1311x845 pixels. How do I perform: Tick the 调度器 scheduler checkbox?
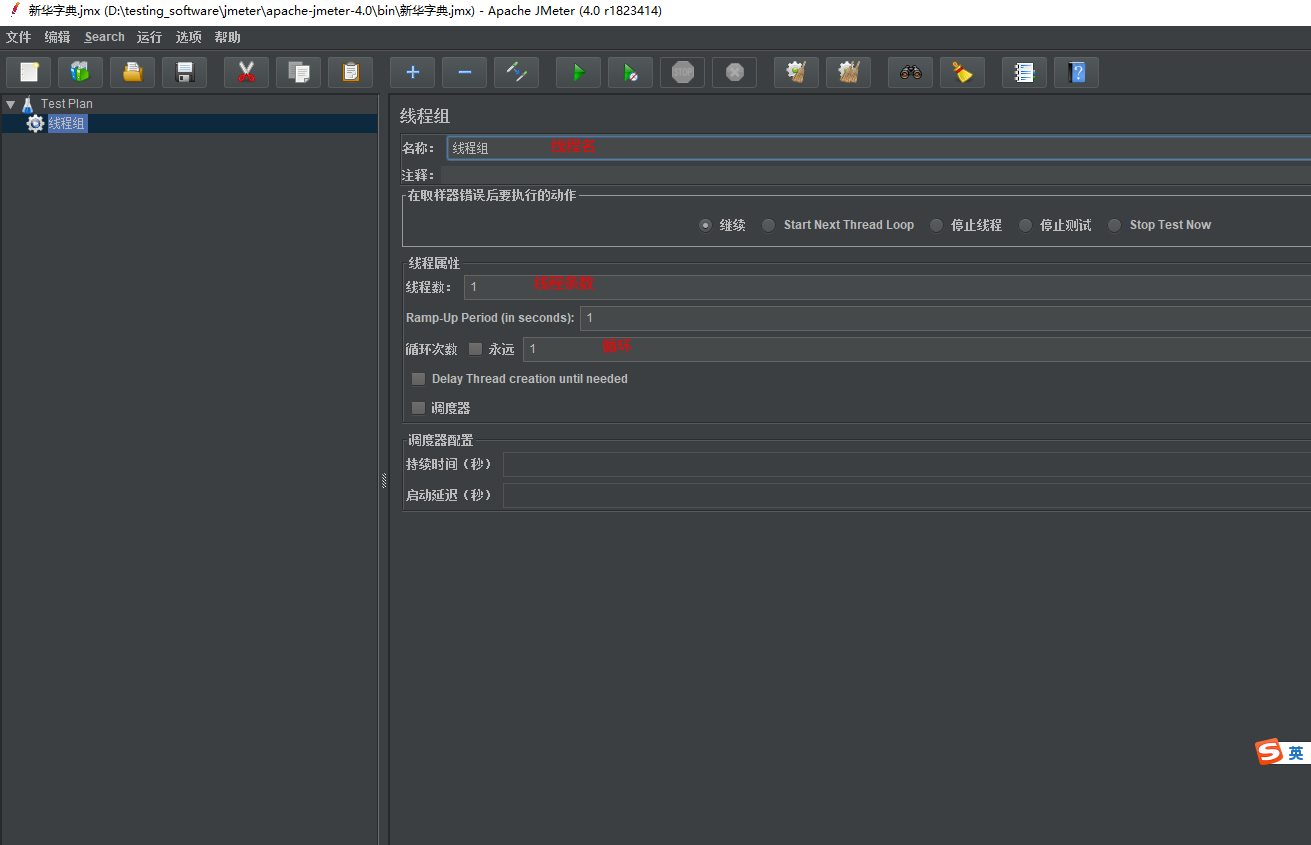pos(419,408)
